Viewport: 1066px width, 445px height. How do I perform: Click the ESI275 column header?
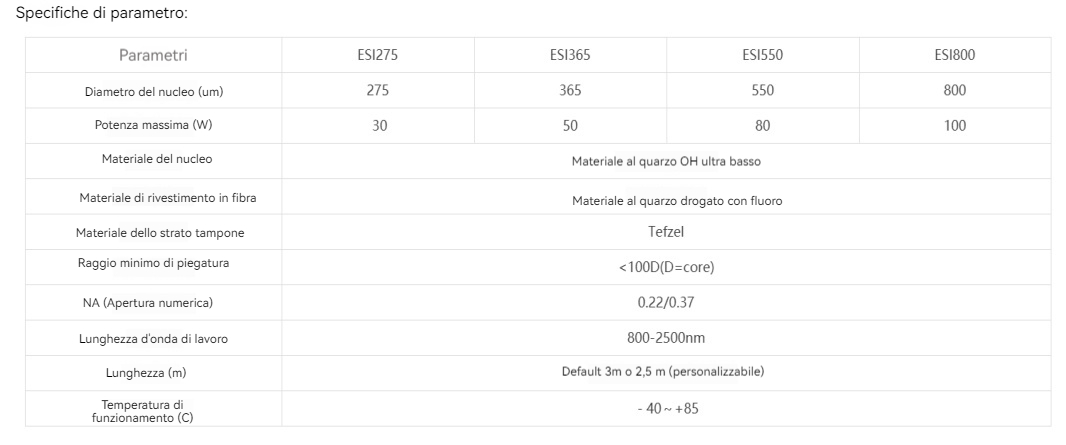(377, 55)
